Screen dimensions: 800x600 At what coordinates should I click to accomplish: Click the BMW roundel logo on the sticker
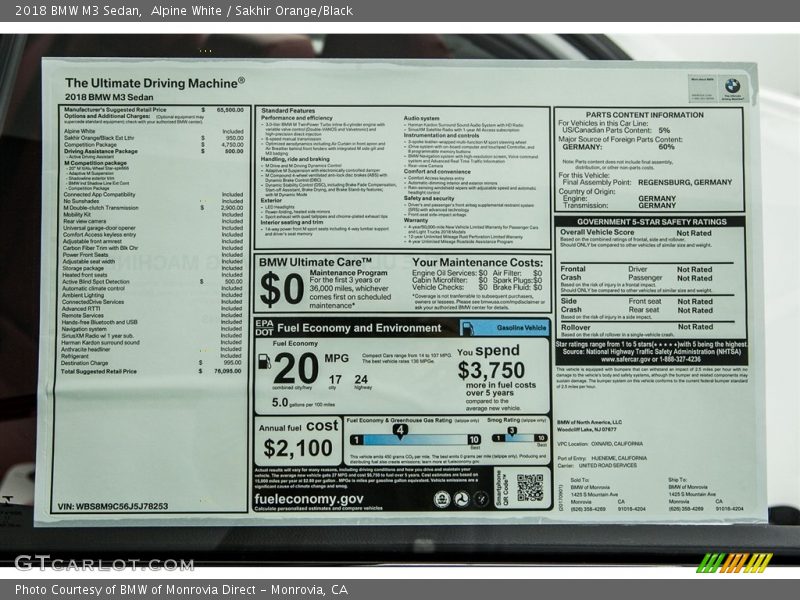coord(732,86)
